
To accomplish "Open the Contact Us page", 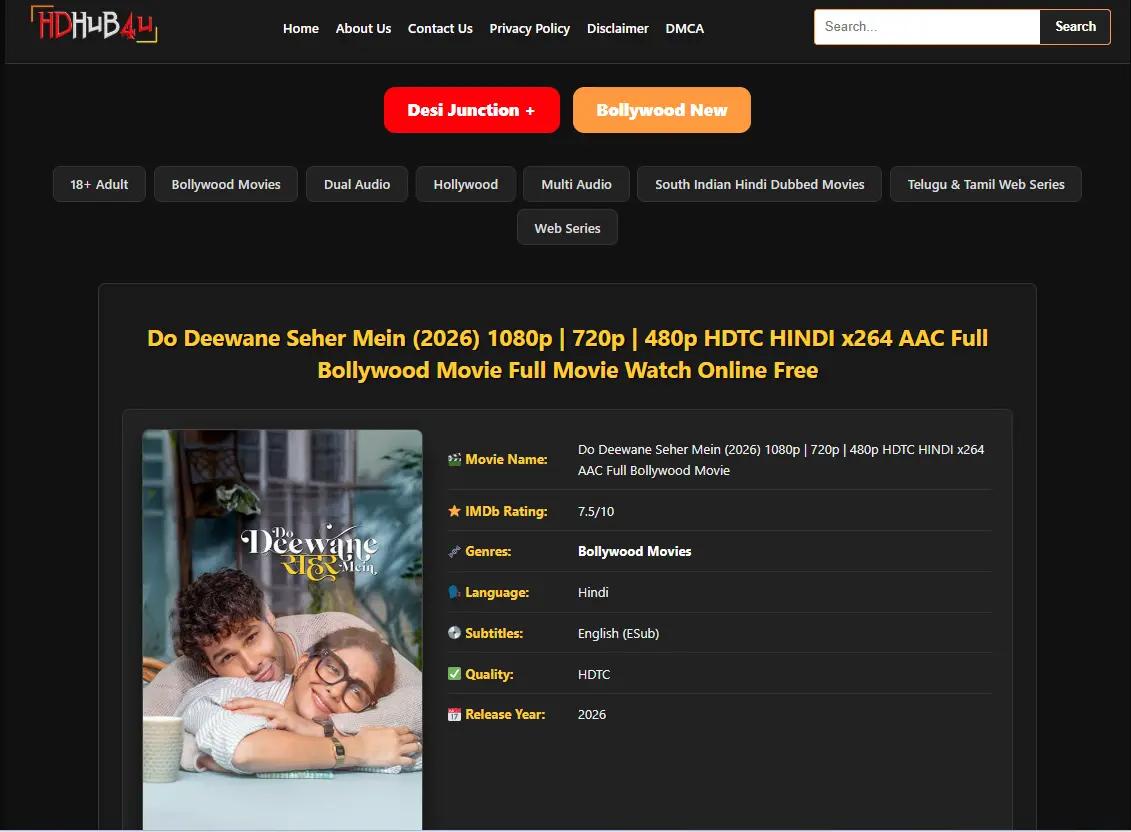I will click(440, 28).
